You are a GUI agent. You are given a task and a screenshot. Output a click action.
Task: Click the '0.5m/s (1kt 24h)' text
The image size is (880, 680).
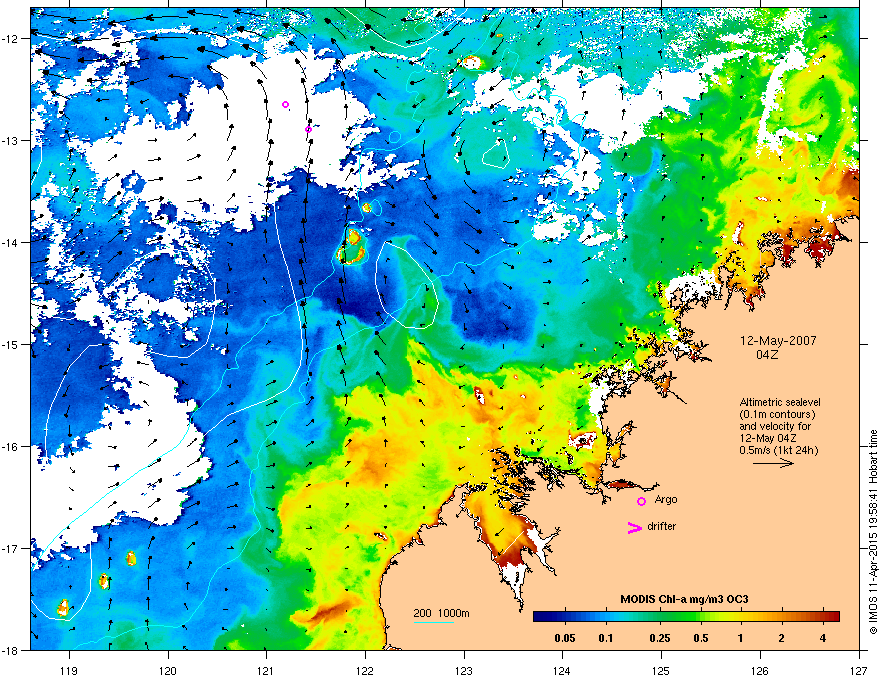(779, 450)
